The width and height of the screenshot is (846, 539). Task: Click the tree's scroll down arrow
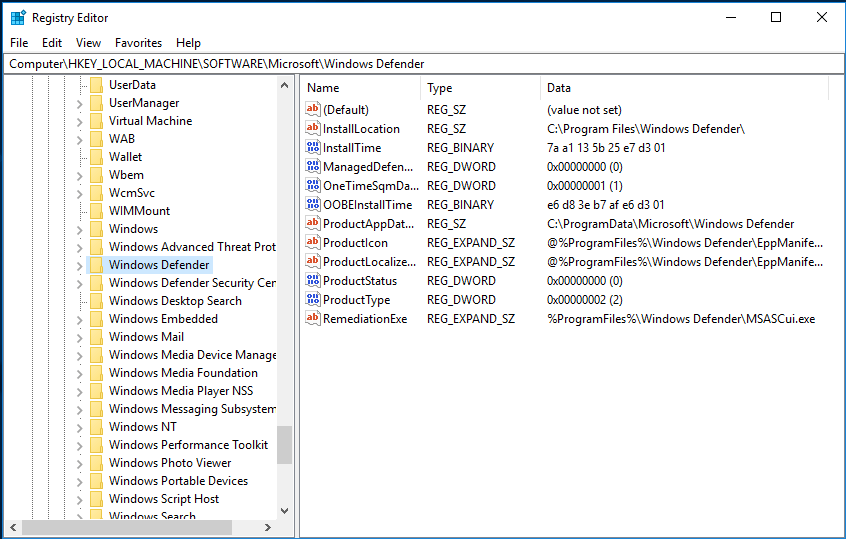284,510
